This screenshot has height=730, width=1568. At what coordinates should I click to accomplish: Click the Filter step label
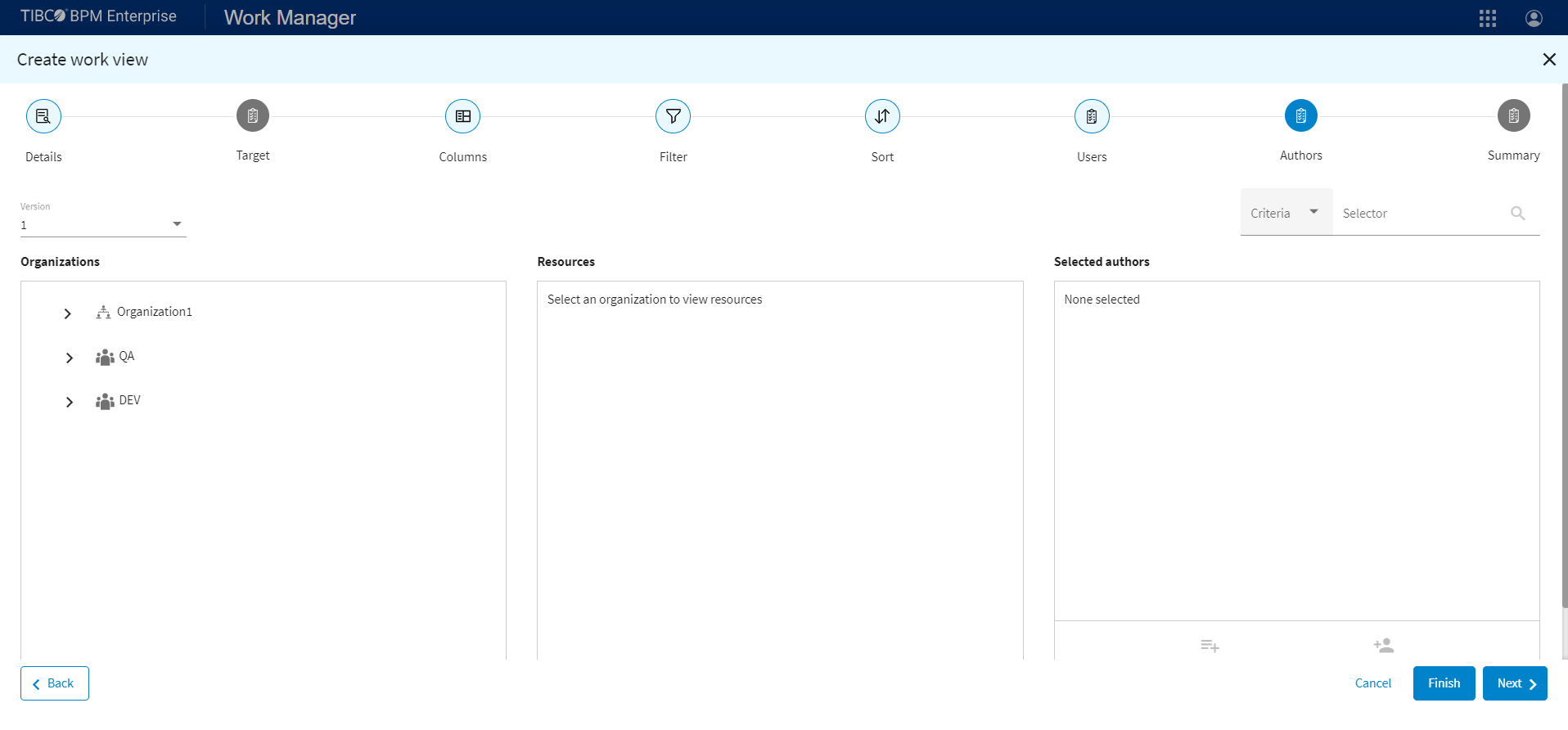point(674,157)
